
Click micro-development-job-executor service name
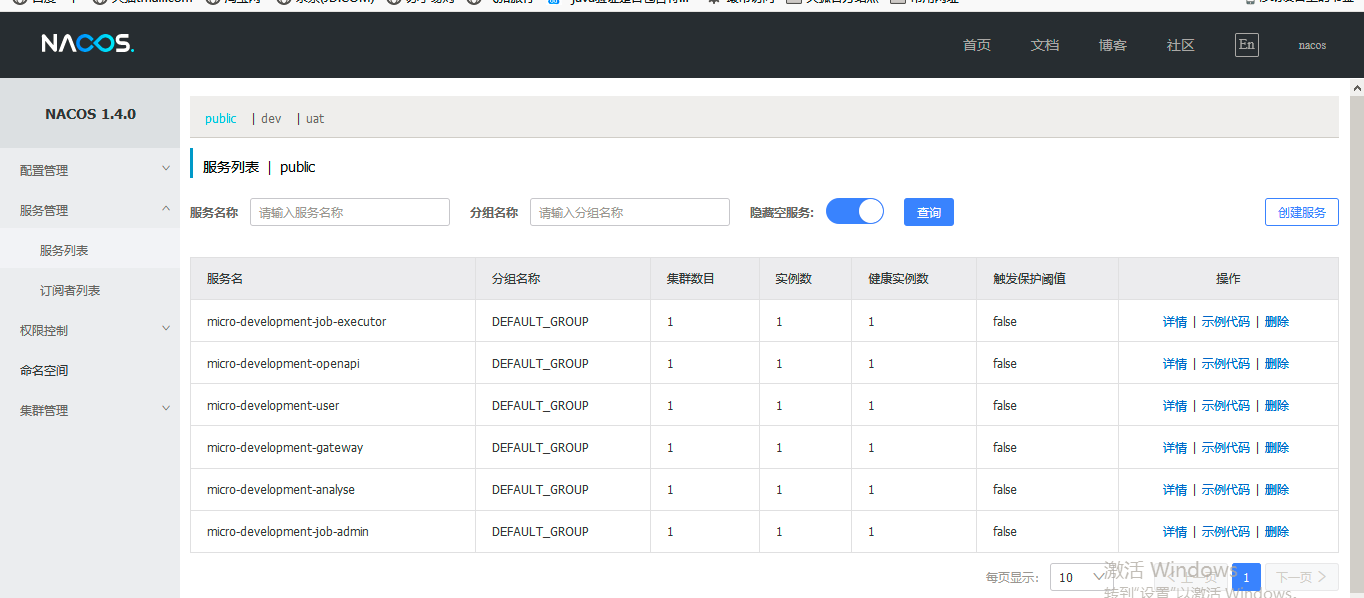(x=296, y=322)
